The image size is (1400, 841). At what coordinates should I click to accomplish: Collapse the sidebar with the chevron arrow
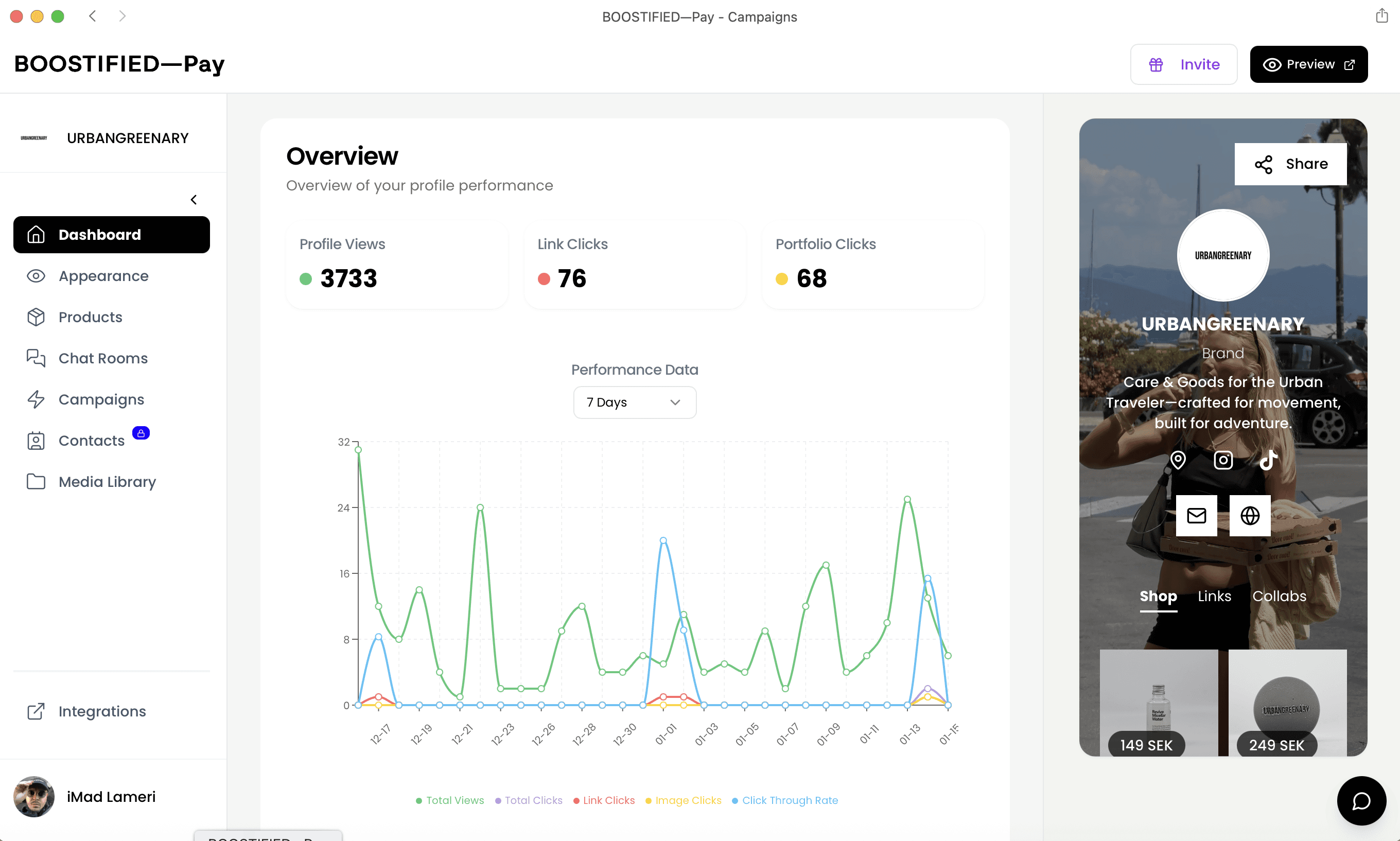point(194,200)
